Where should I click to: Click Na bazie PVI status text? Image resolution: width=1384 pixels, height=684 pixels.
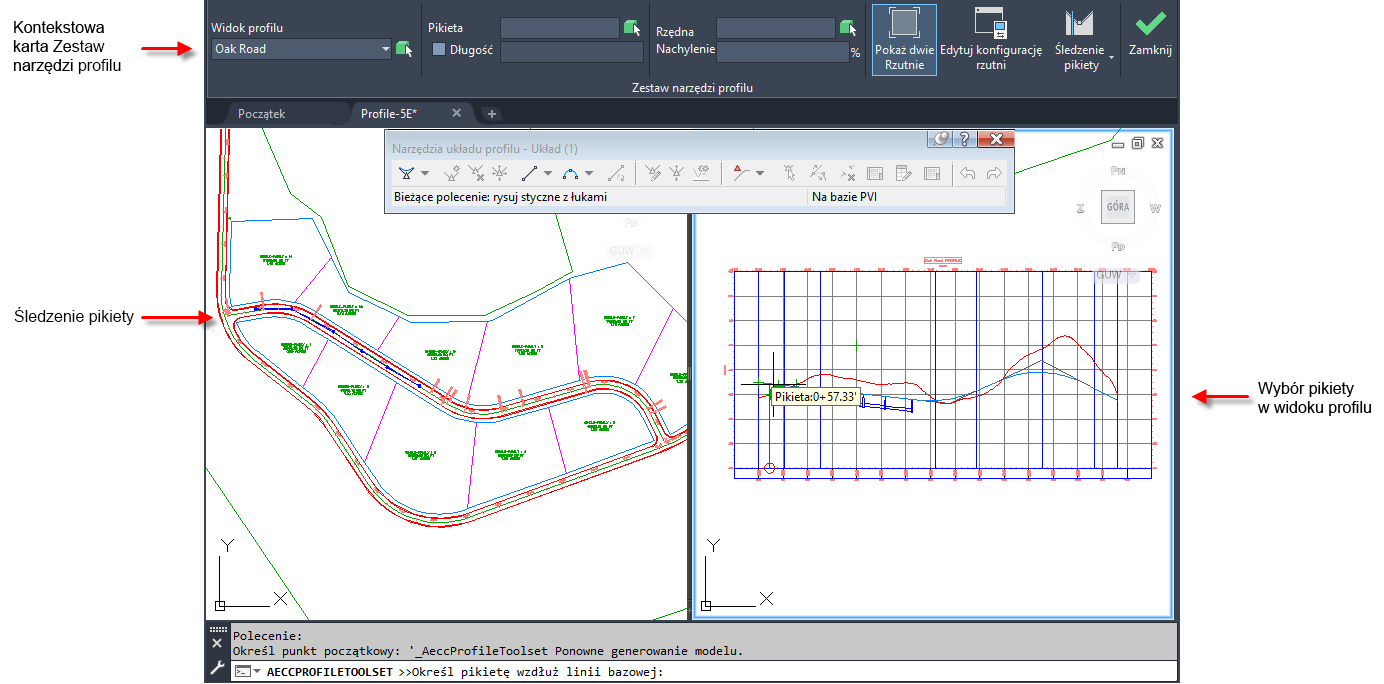[x=845, y=197]
